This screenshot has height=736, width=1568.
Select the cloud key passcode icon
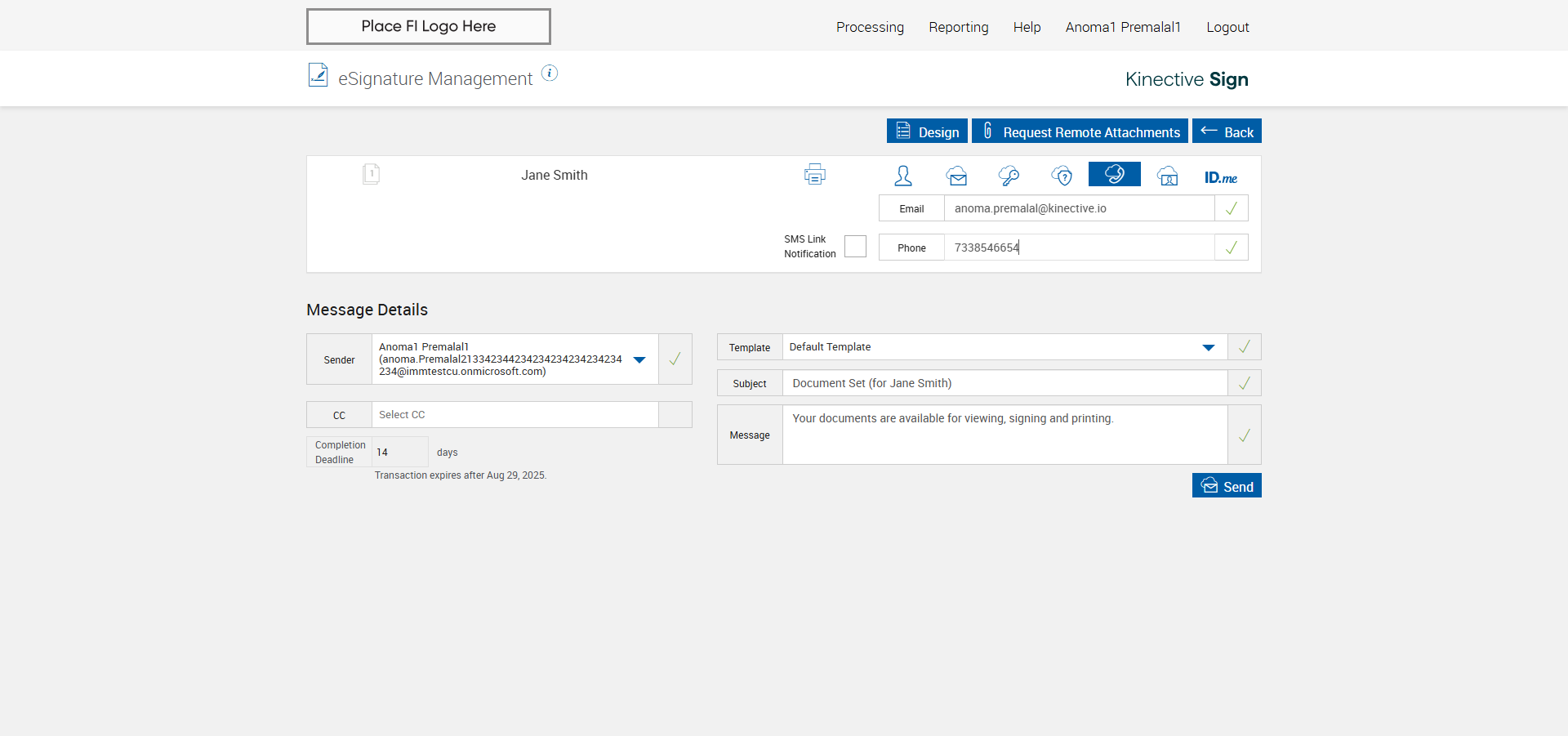coord(1009,176)
